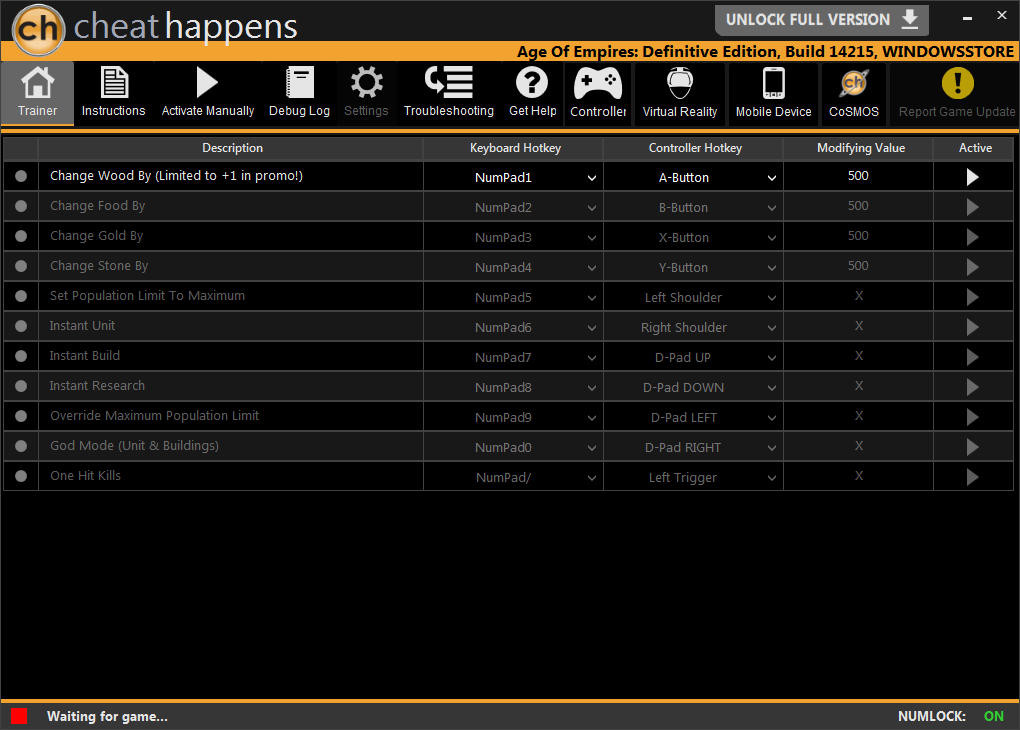This screenshot has height=730, width=1020.
Task: Open Troubleshooting section
Action: 449,92
